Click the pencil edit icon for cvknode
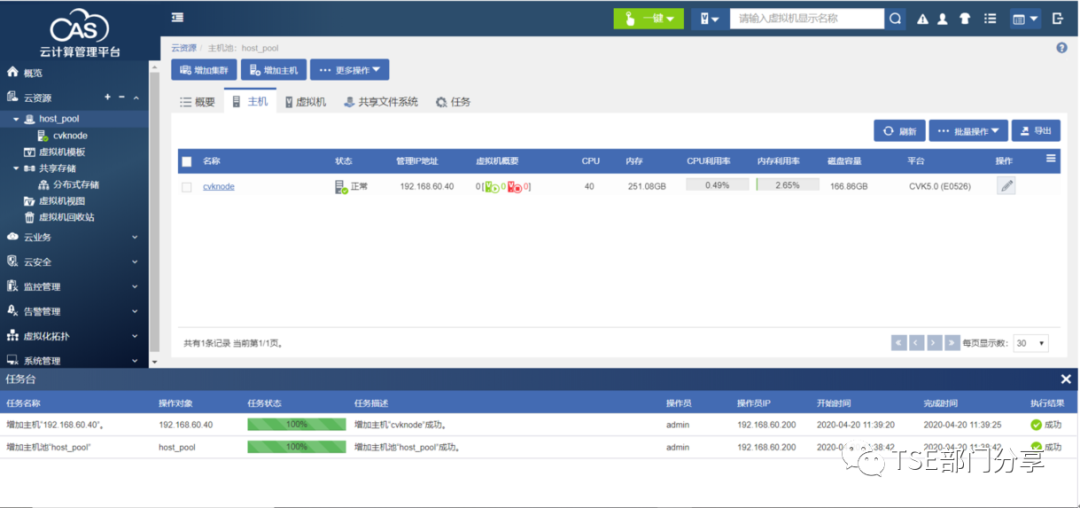 [1006, 186]
